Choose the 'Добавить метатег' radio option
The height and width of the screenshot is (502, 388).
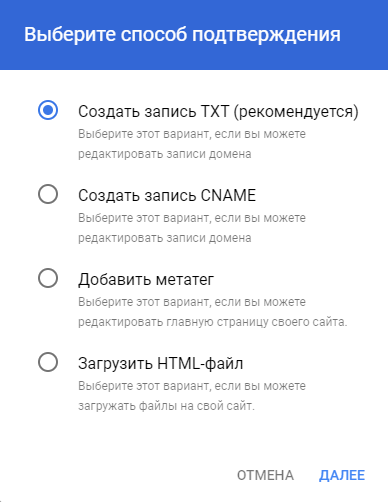48,278
